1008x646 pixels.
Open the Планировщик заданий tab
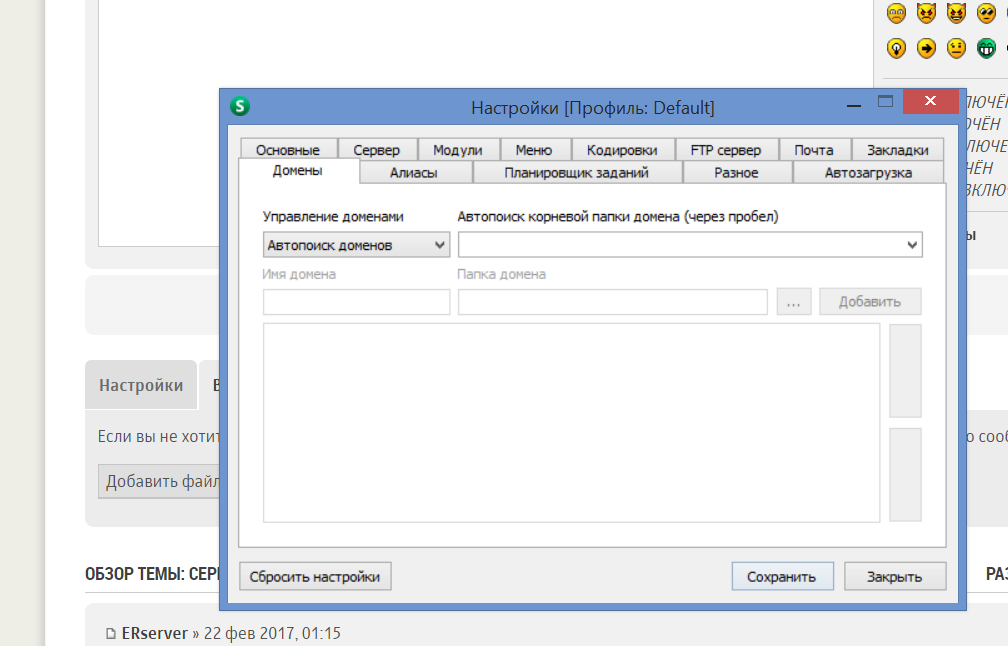tap(576, 173)
